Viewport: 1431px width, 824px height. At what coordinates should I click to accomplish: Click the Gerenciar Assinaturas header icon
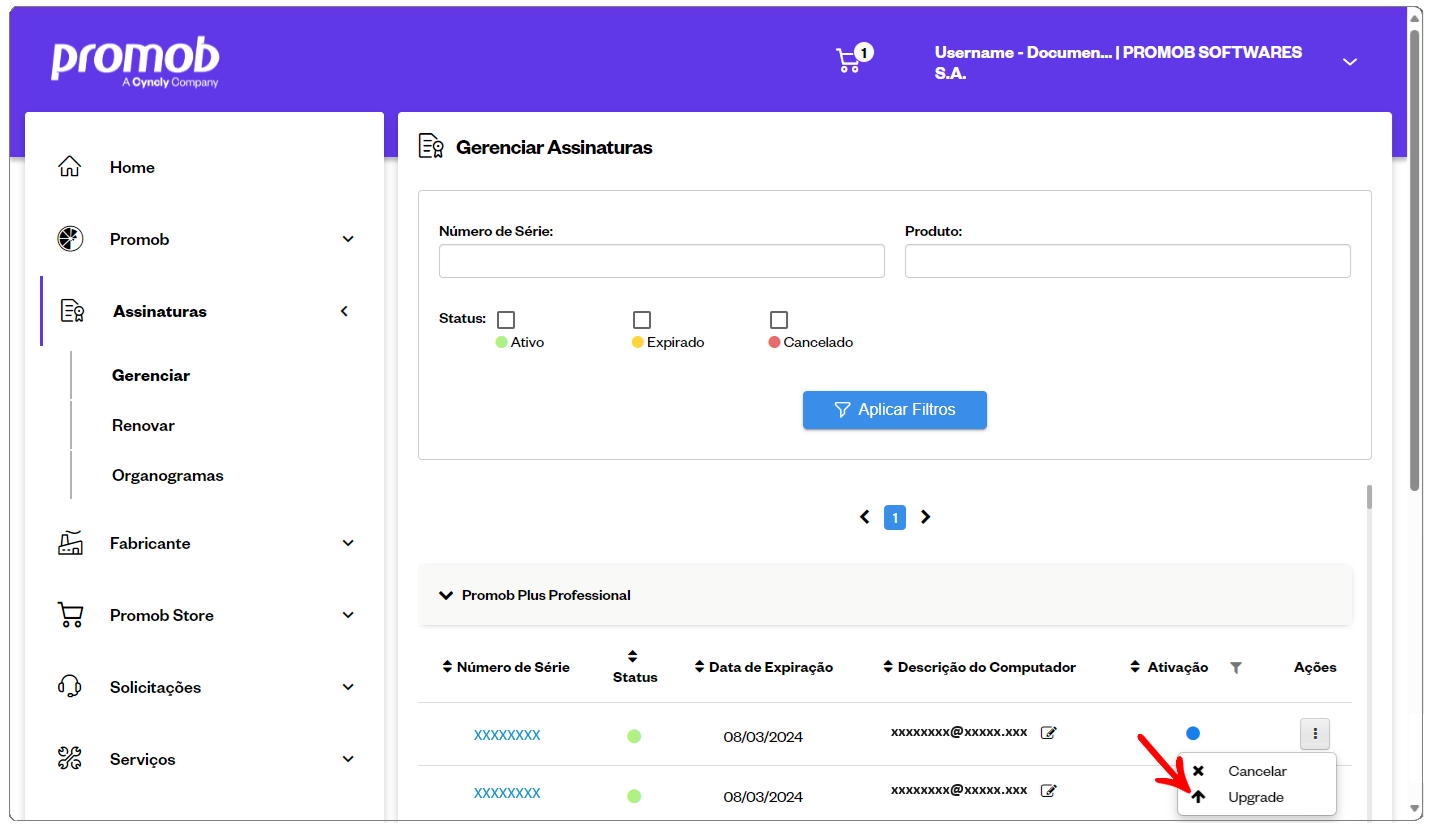tap(431, 147)
